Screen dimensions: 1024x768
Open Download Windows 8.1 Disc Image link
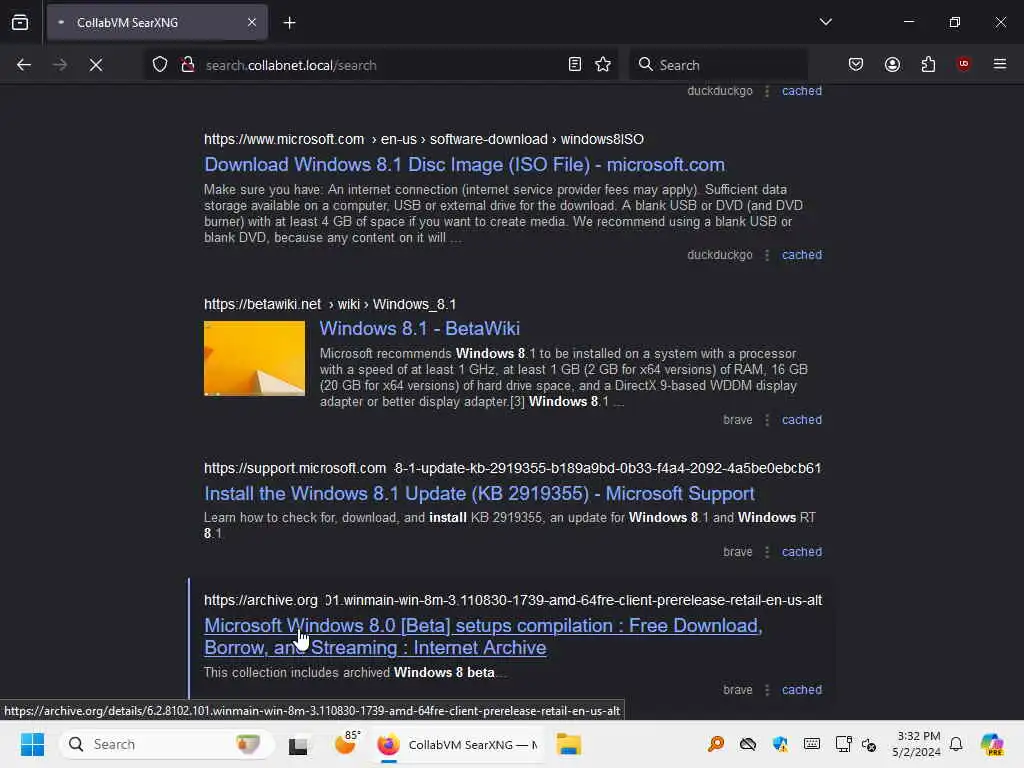click(464, 165)
